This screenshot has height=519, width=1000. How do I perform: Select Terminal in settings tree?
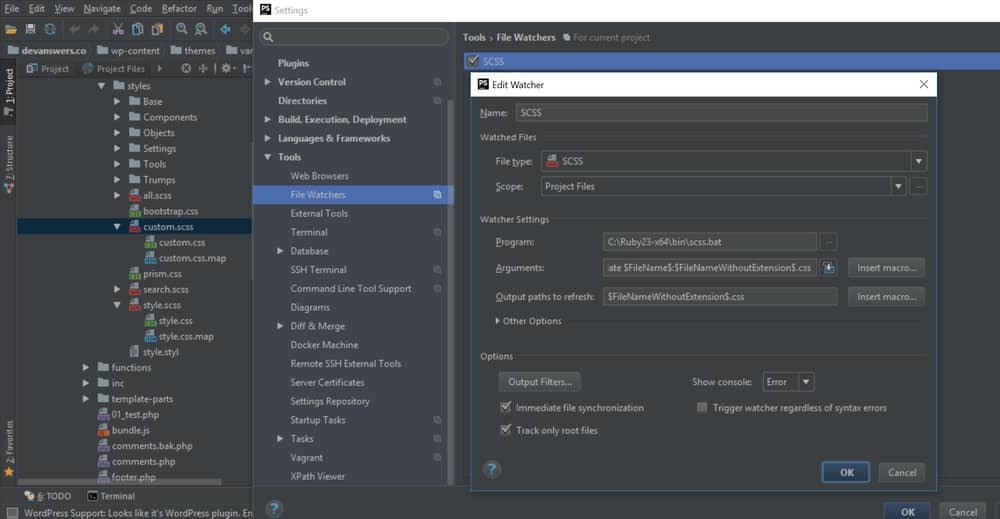click(309, 232)
